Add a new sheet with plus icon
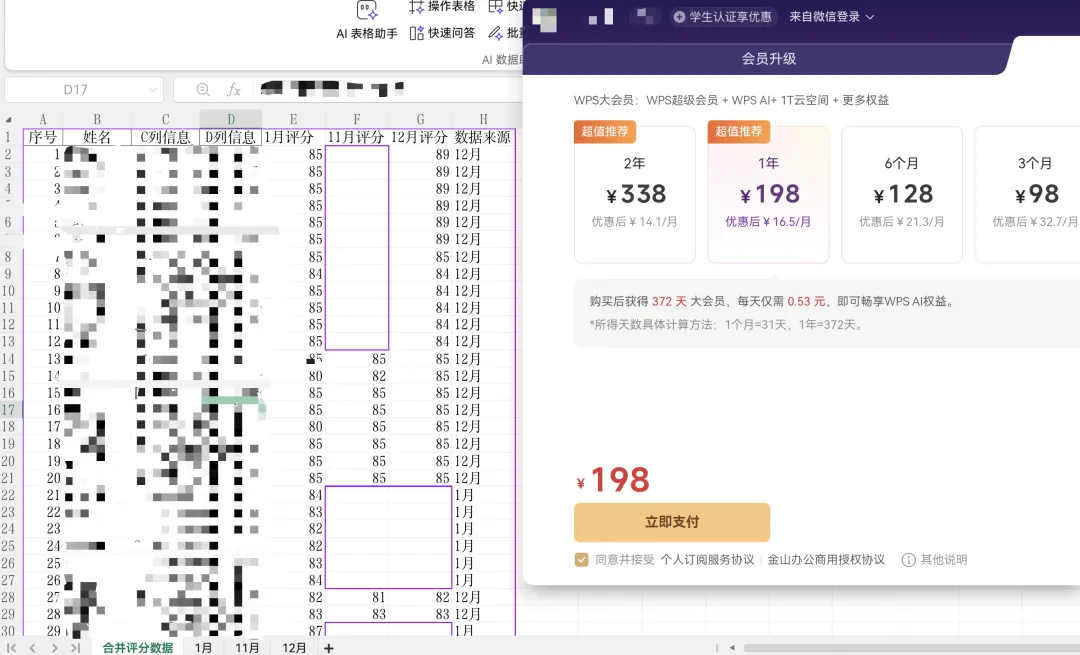 (329, 648)
